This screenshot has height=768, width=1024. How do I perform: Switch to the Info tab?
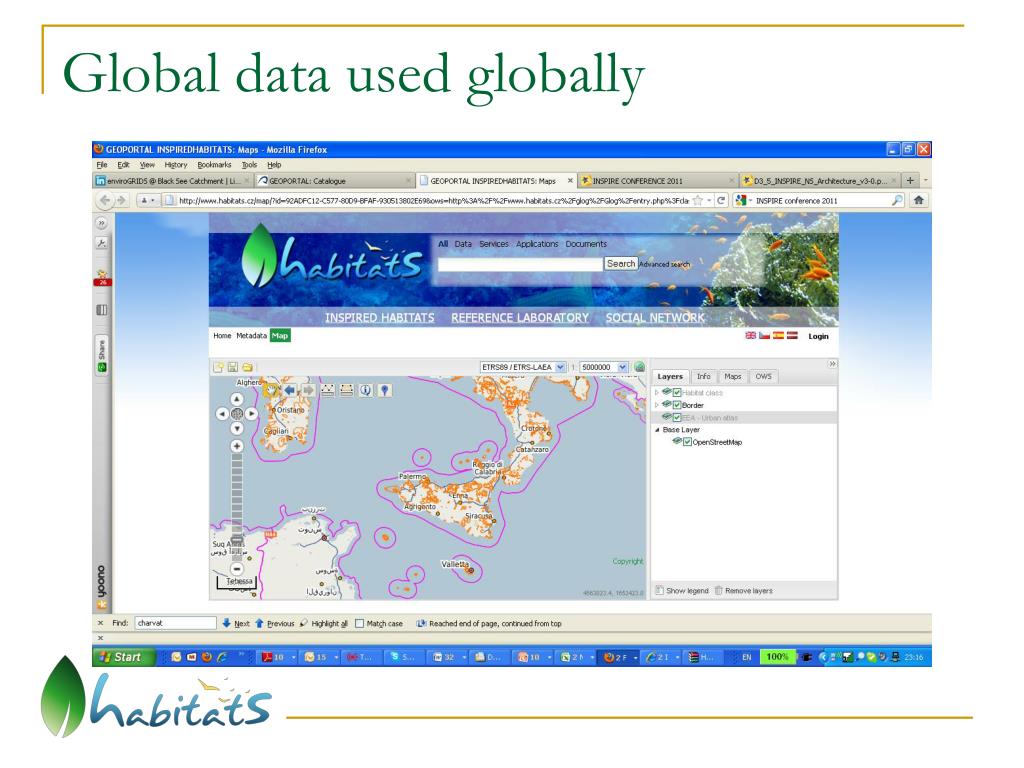tap(703, 376)
